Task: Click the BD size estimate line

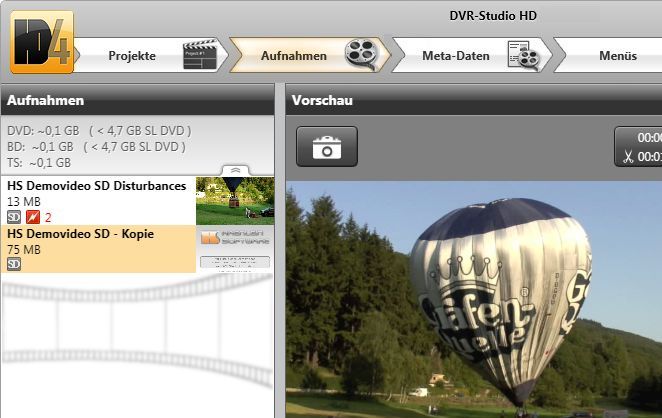Action: coord(96,147)
